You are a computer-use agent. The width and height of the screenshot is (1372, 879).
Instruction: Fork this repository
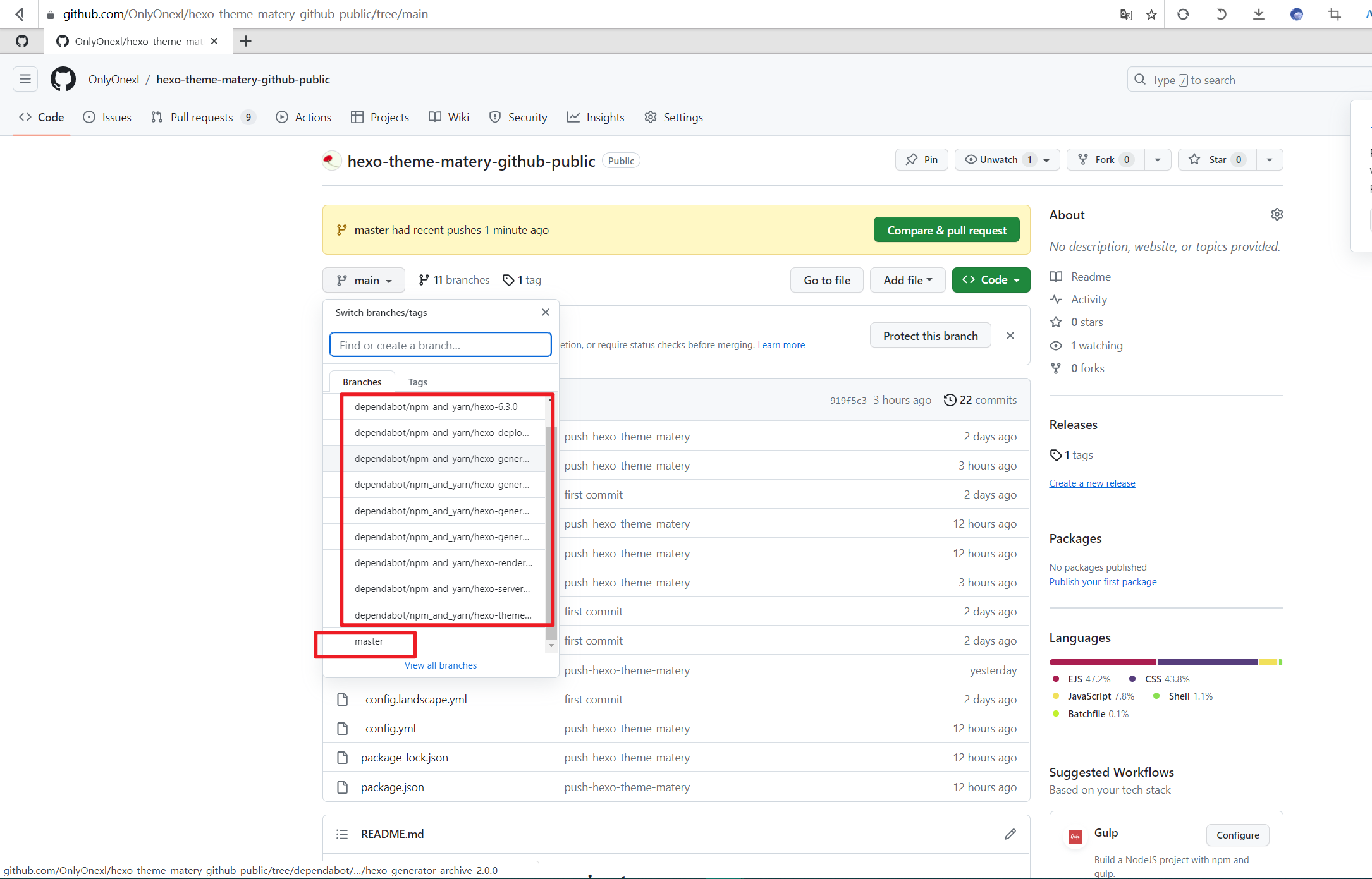click(1105, 159)
